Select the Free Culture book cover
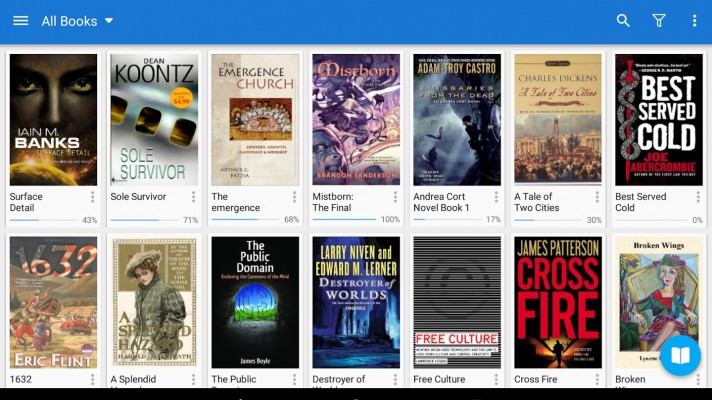 457,302
